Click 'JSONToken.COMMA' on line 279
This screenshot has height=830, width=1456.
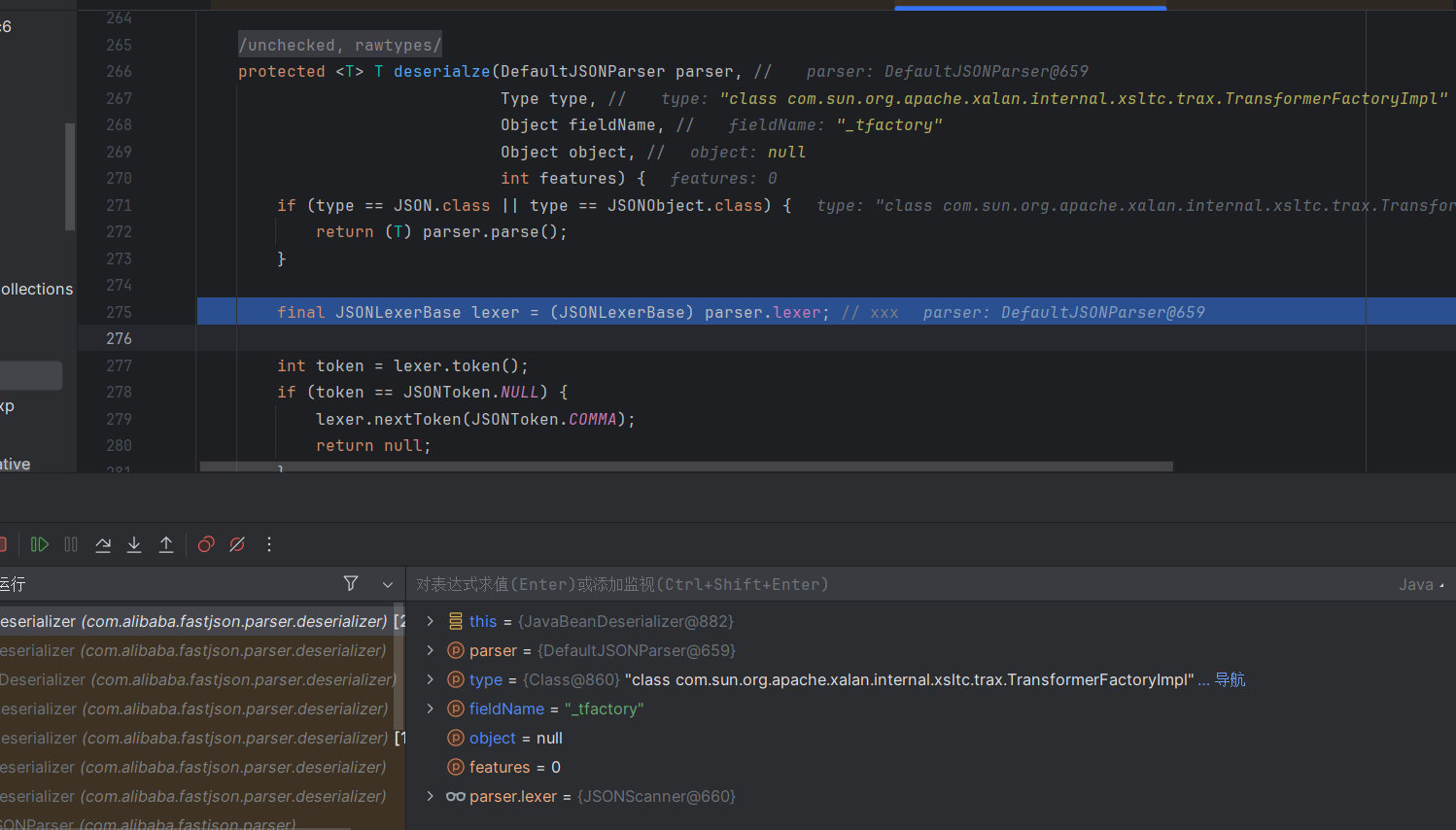pos(544,419)
